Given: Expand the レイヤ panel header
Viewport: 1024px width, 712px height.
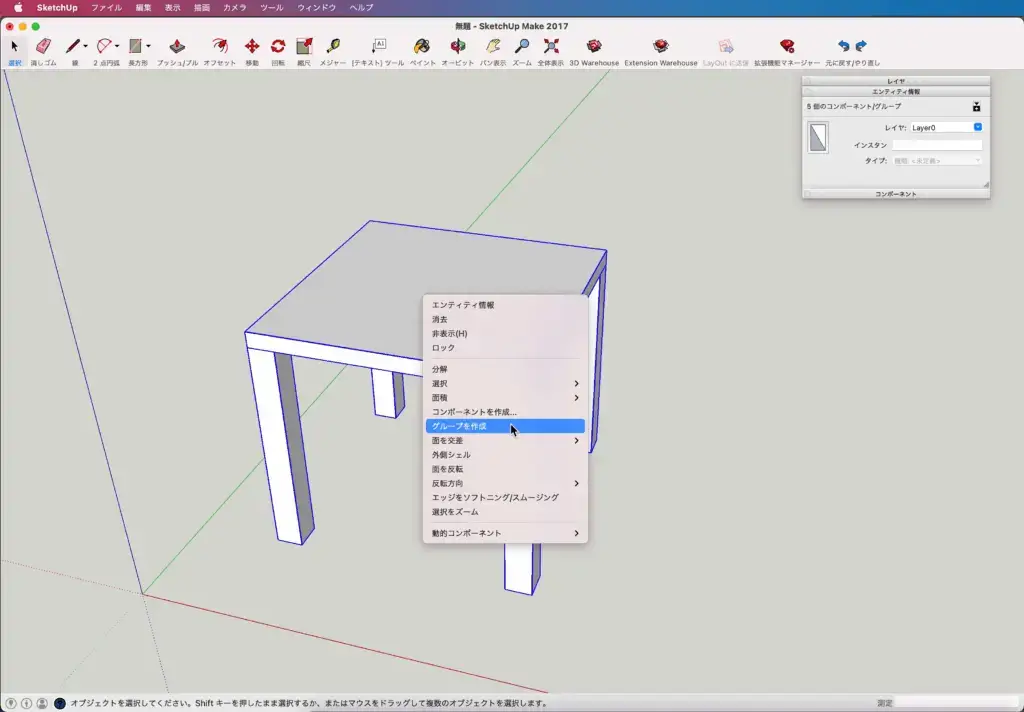Looking at the screenshot, I should tap(896, 81).
